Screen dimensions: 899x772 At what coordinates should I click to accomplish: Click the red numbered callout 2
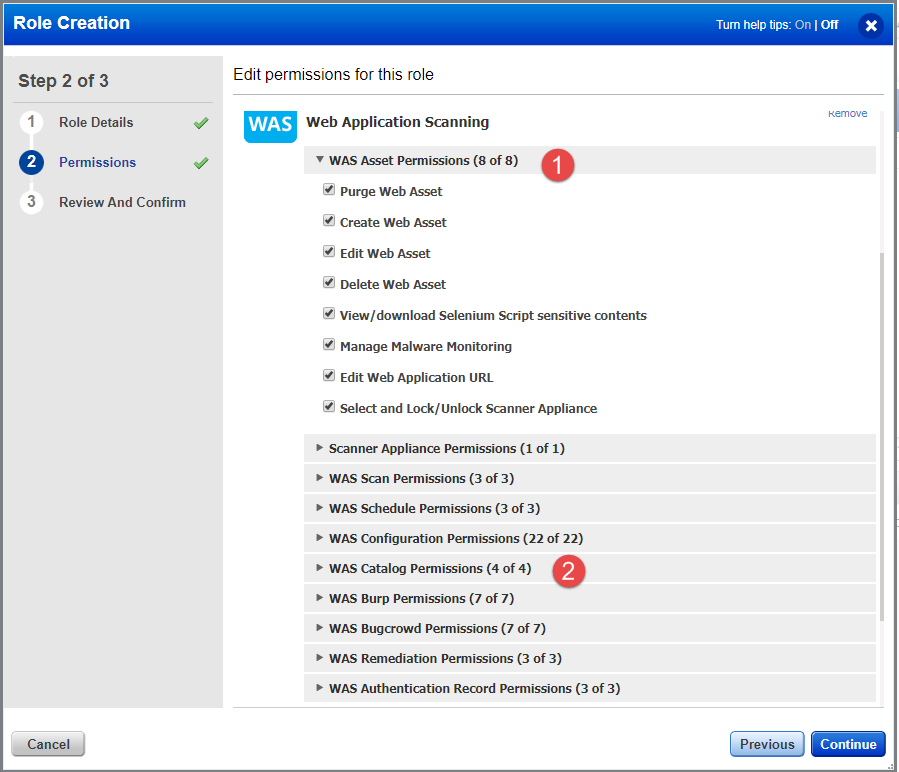[x=568, y=571]
